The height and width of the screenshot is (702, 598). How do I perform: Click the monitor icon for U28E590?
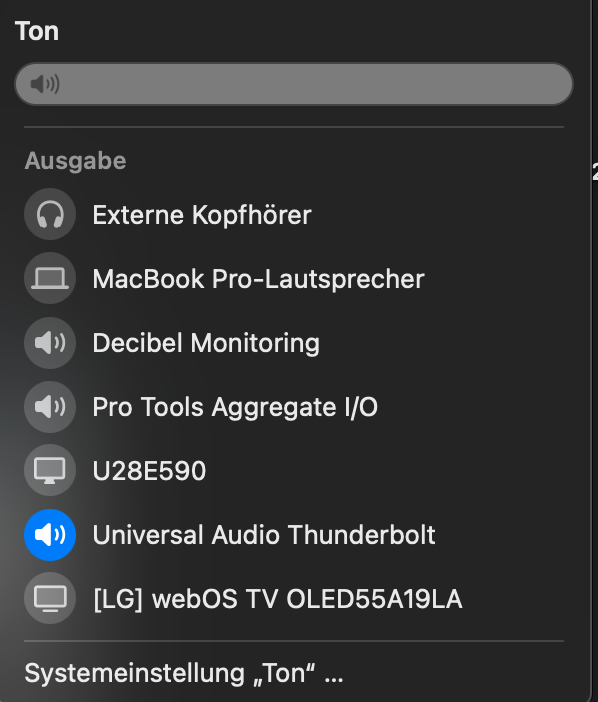coord(50,471)
